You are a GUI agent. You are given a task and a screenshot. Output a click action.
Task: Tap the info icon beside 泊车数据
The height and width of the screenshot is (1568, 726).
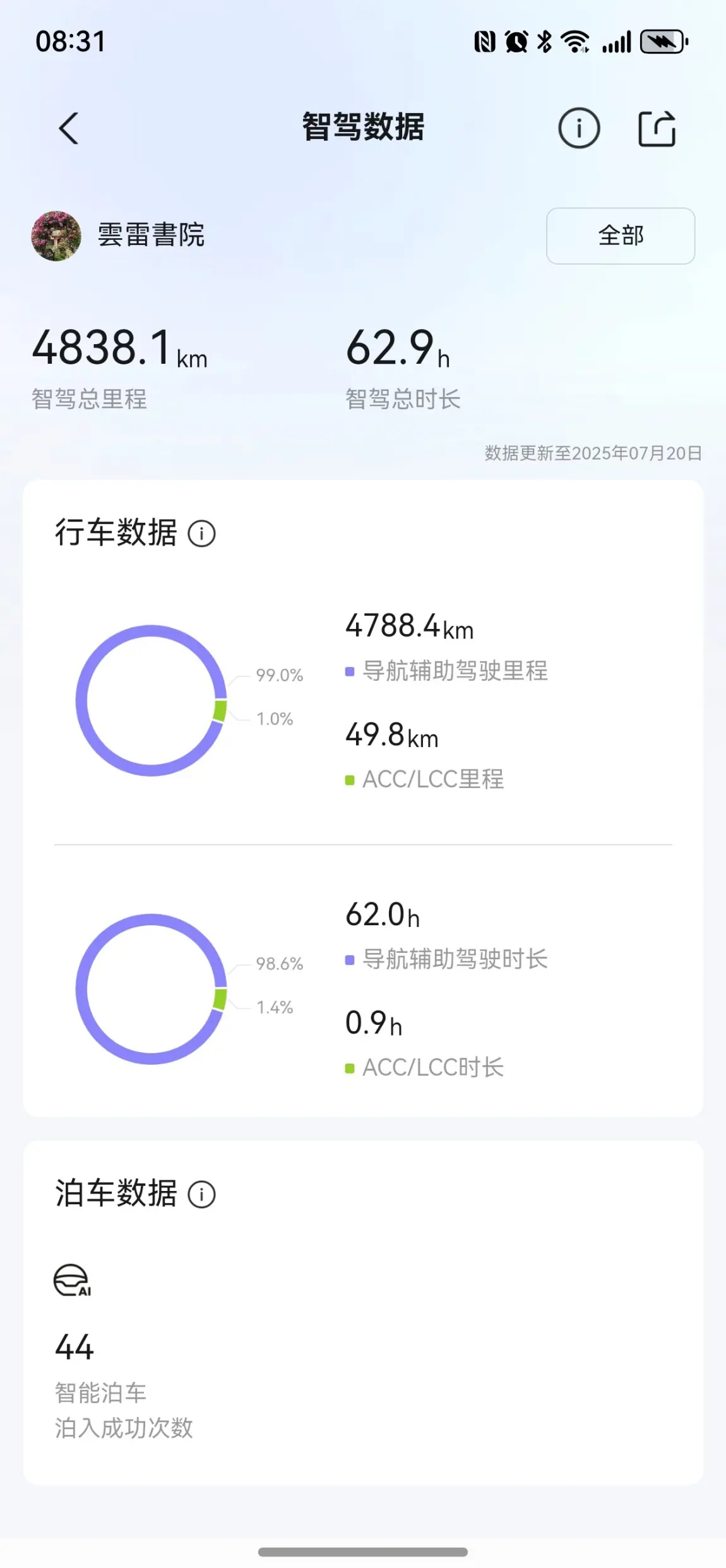pos(201,1194)
